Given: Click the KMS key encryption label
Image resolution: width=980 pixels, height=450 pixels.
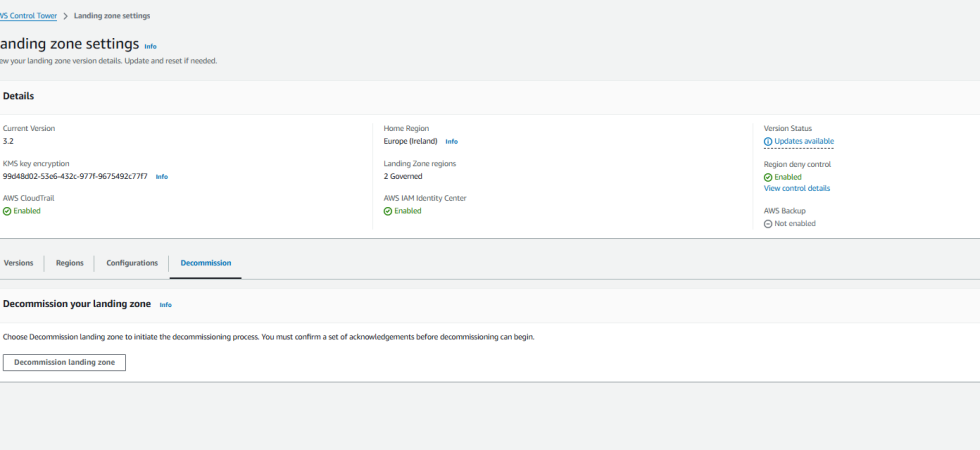Looking at the screenshot, I should (x=36, y=164).
